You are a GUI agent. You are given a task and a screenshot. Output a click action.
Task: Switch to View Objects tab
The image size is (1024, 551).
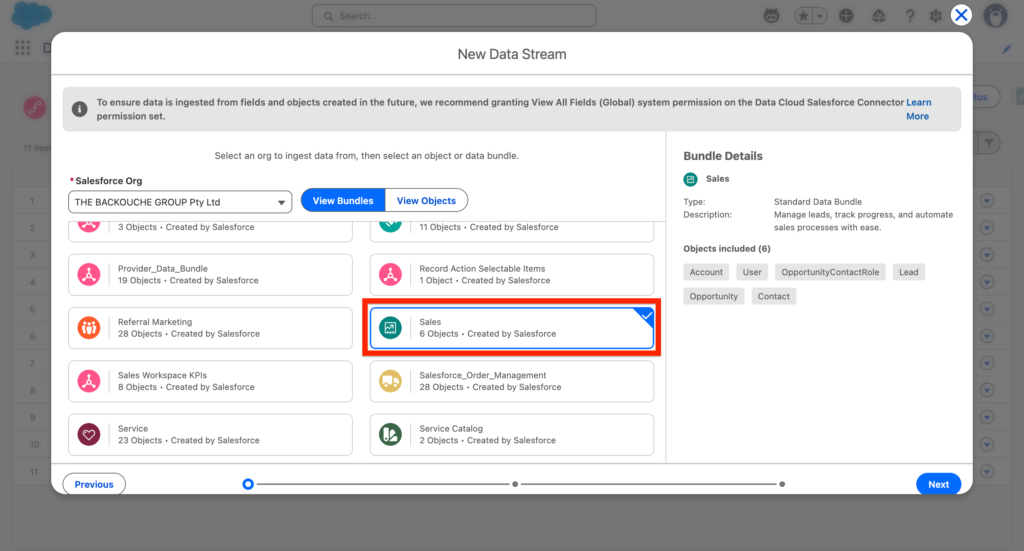pos(426,201)
